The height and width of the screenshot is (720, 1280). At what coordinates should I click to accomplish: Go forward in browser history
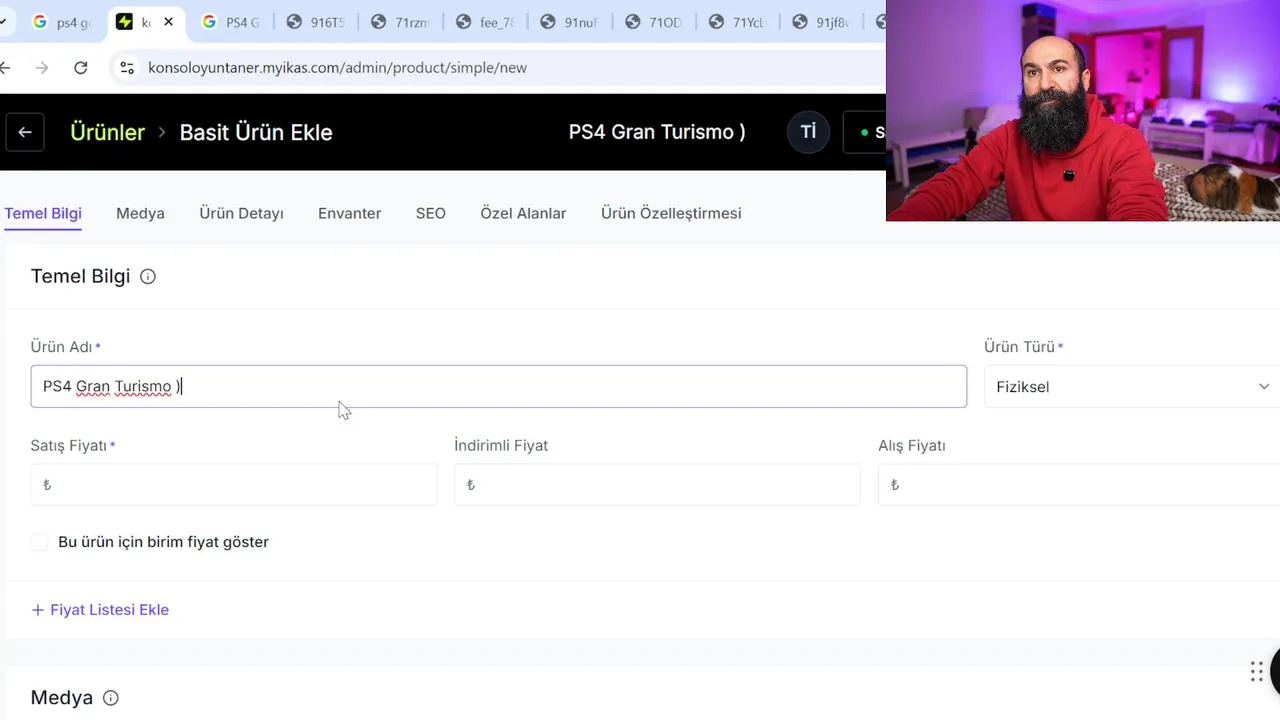(41, 68)
